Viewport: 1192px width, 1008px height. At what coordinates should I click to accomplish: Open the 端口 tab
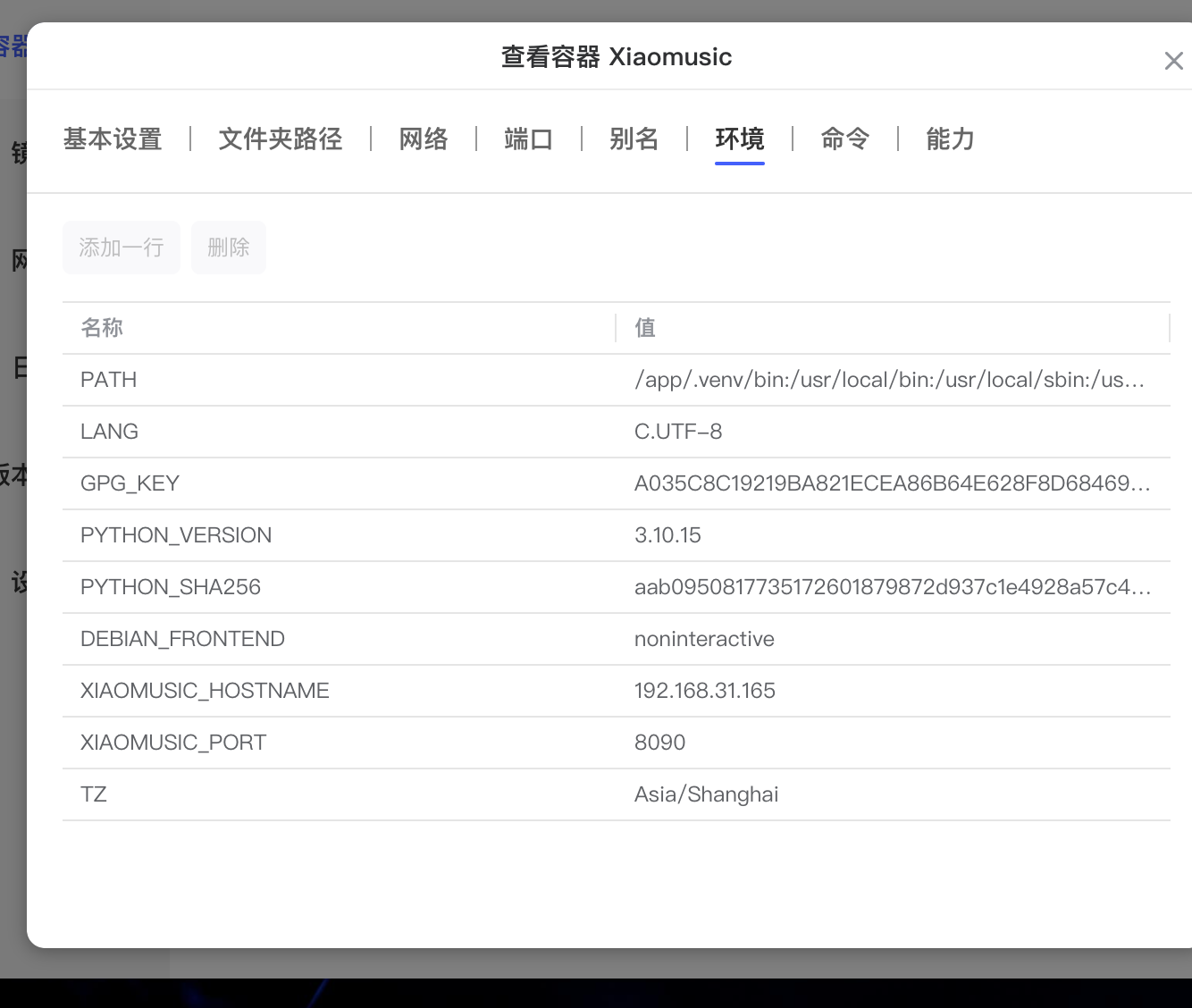pyautogui.click(x=528, y=139)
